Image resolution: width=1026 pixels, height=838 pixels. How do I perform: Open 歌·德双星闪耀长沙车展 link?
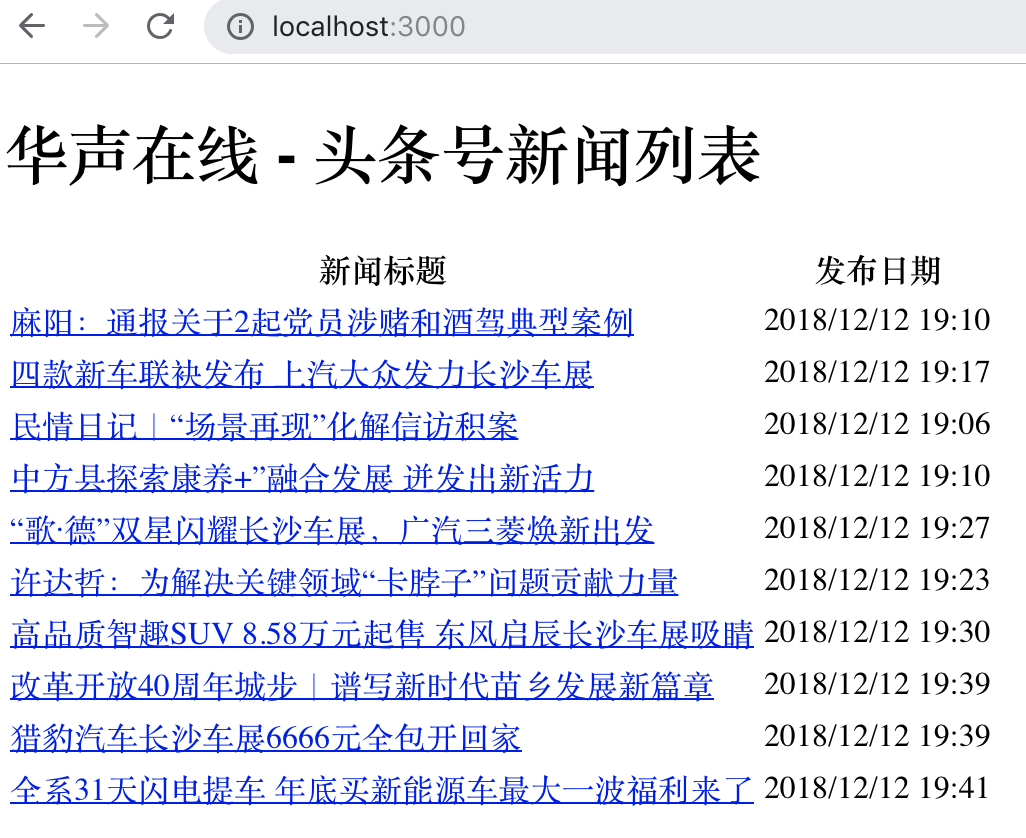[x=332, y=530]
